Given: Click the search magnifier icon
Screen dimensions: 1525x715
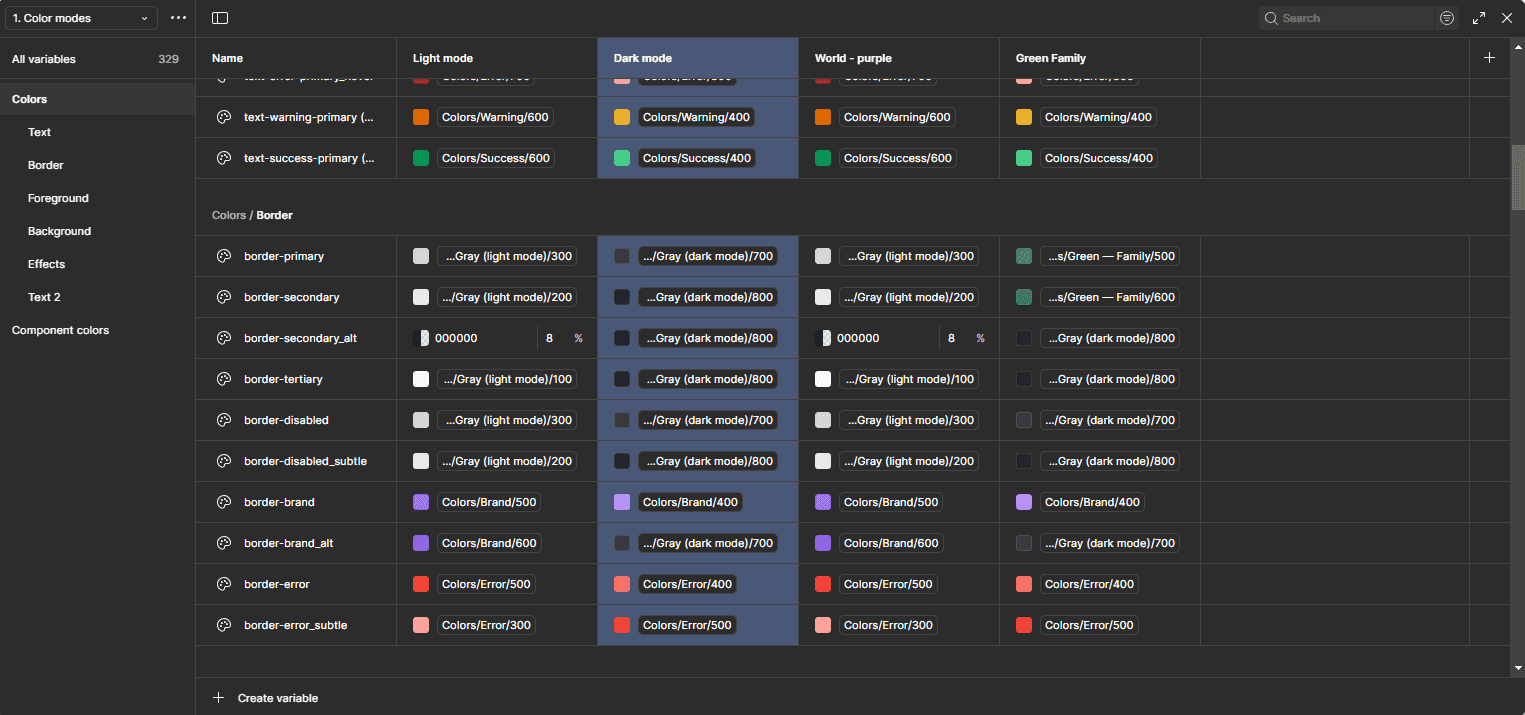Looking at the screenshot, I should [1271, 18].
